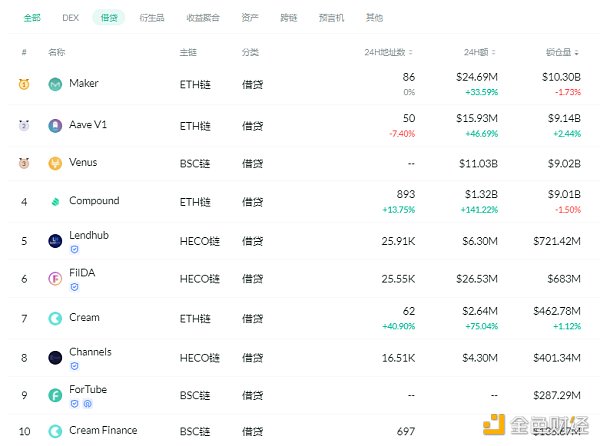Click the shield badge under Lendhub
The width and height of the screenshot is (600, 446).
click(74, 249)
